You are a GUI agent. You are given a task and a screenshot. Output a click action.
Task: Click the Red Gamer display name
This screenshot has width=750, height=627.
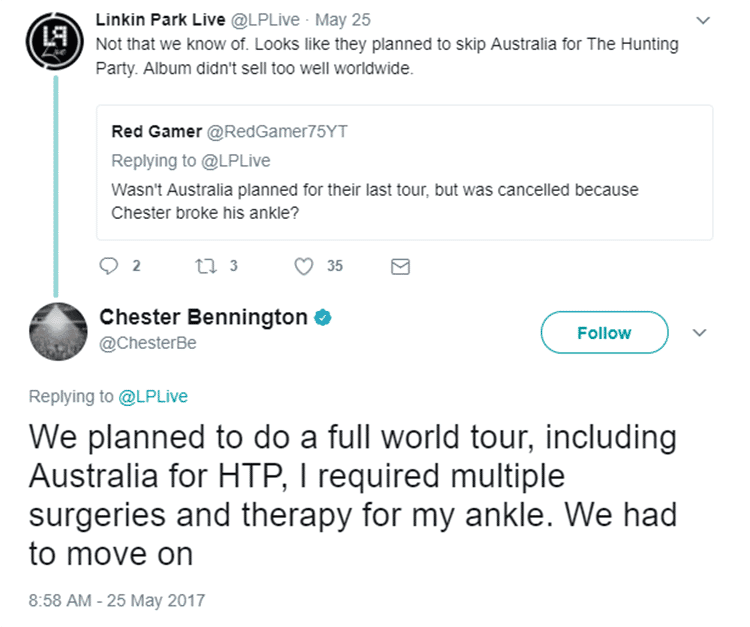point(155,133)
